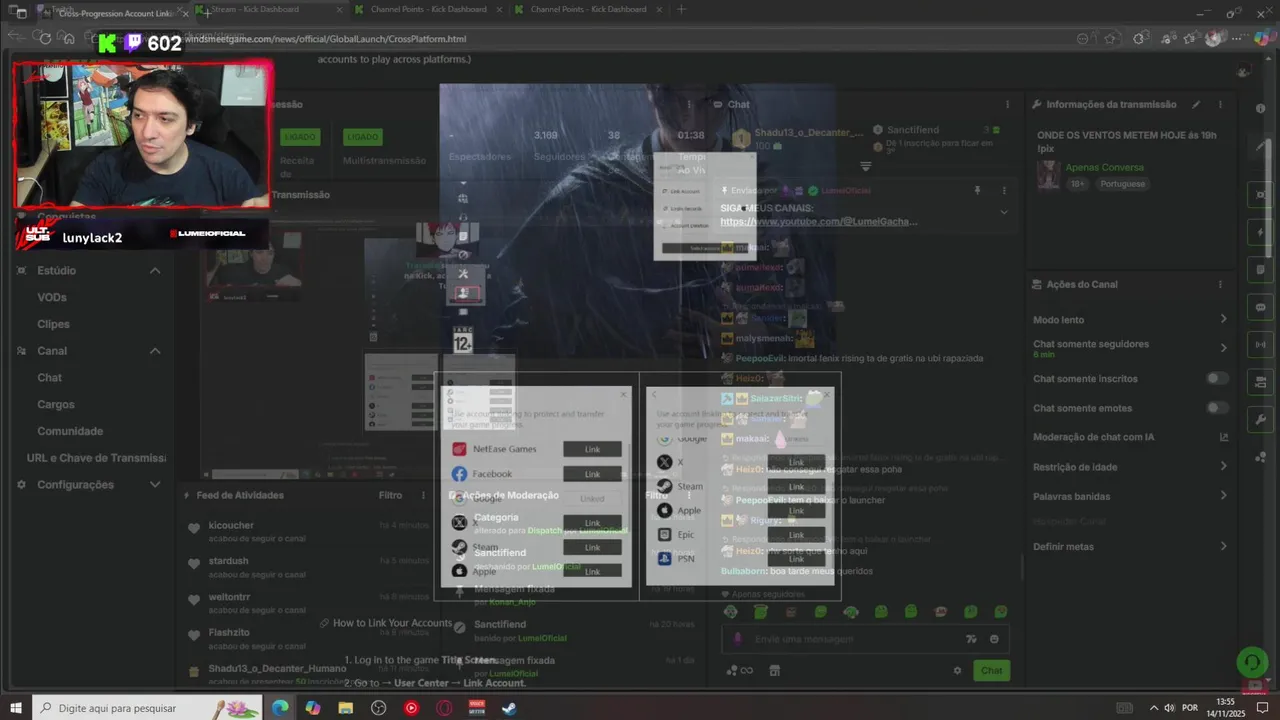1280x720 pixels.
Task: Open the channel store icon below chat
Action: click(x=774, y=670)
